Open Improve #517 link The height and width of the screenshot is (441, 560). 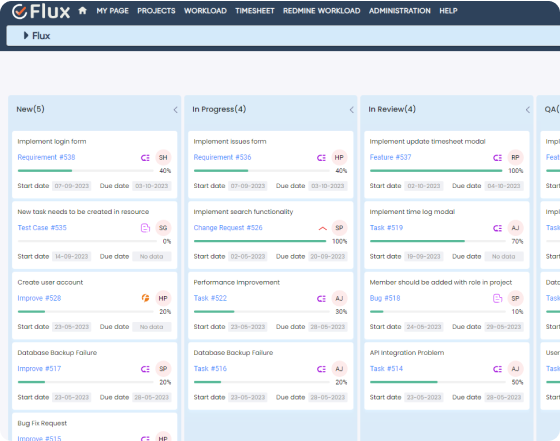click(x=39, y=368)
